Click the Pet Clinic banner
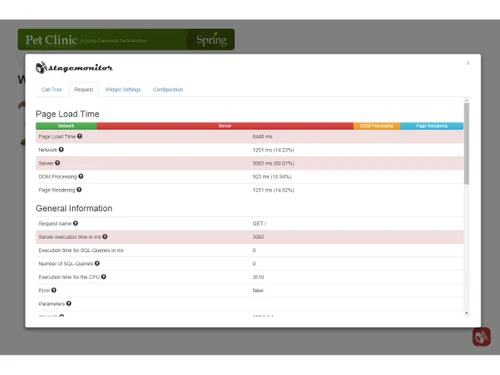The width and height of the screenshot is (500, 375). [126, 39]
